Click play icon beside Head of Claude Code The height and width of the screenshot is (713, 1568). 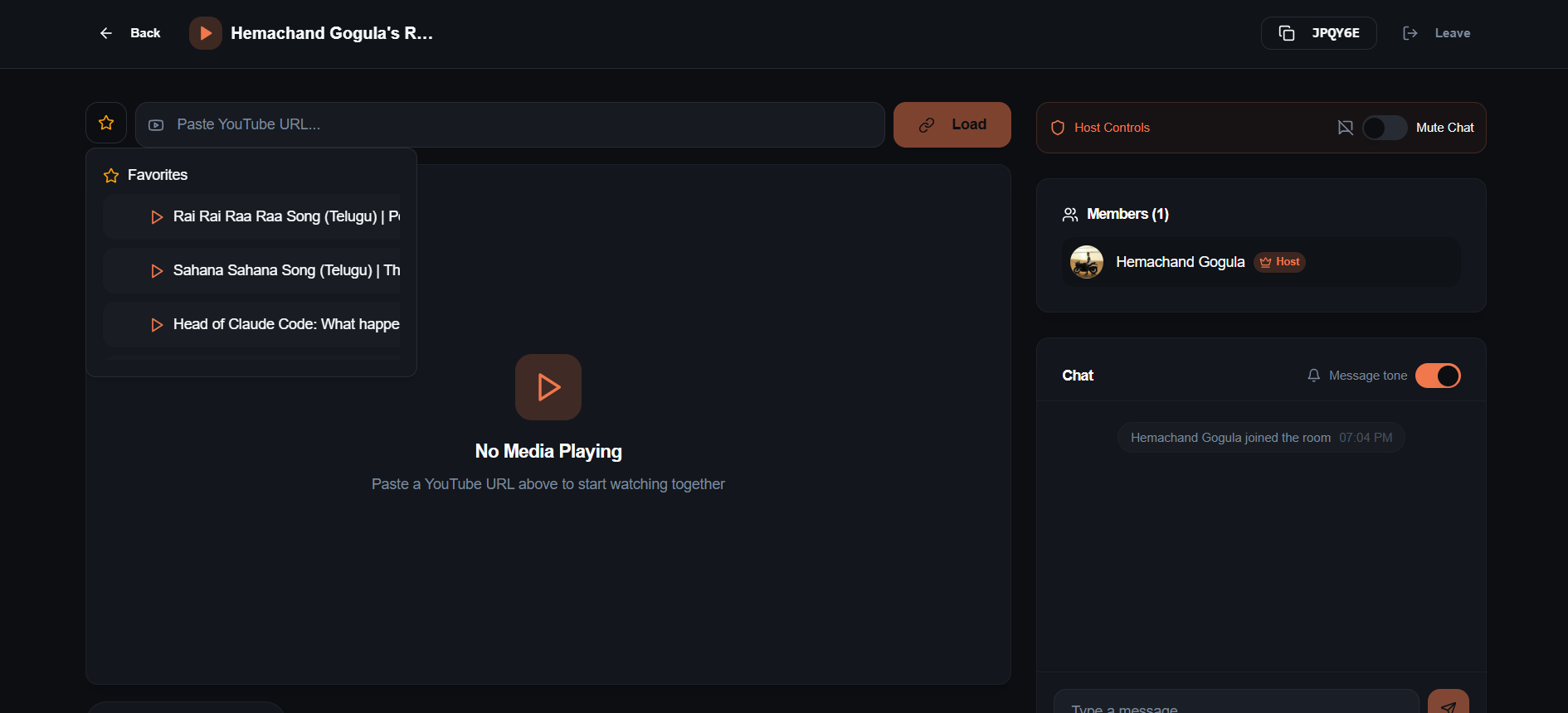pos(157,325)
